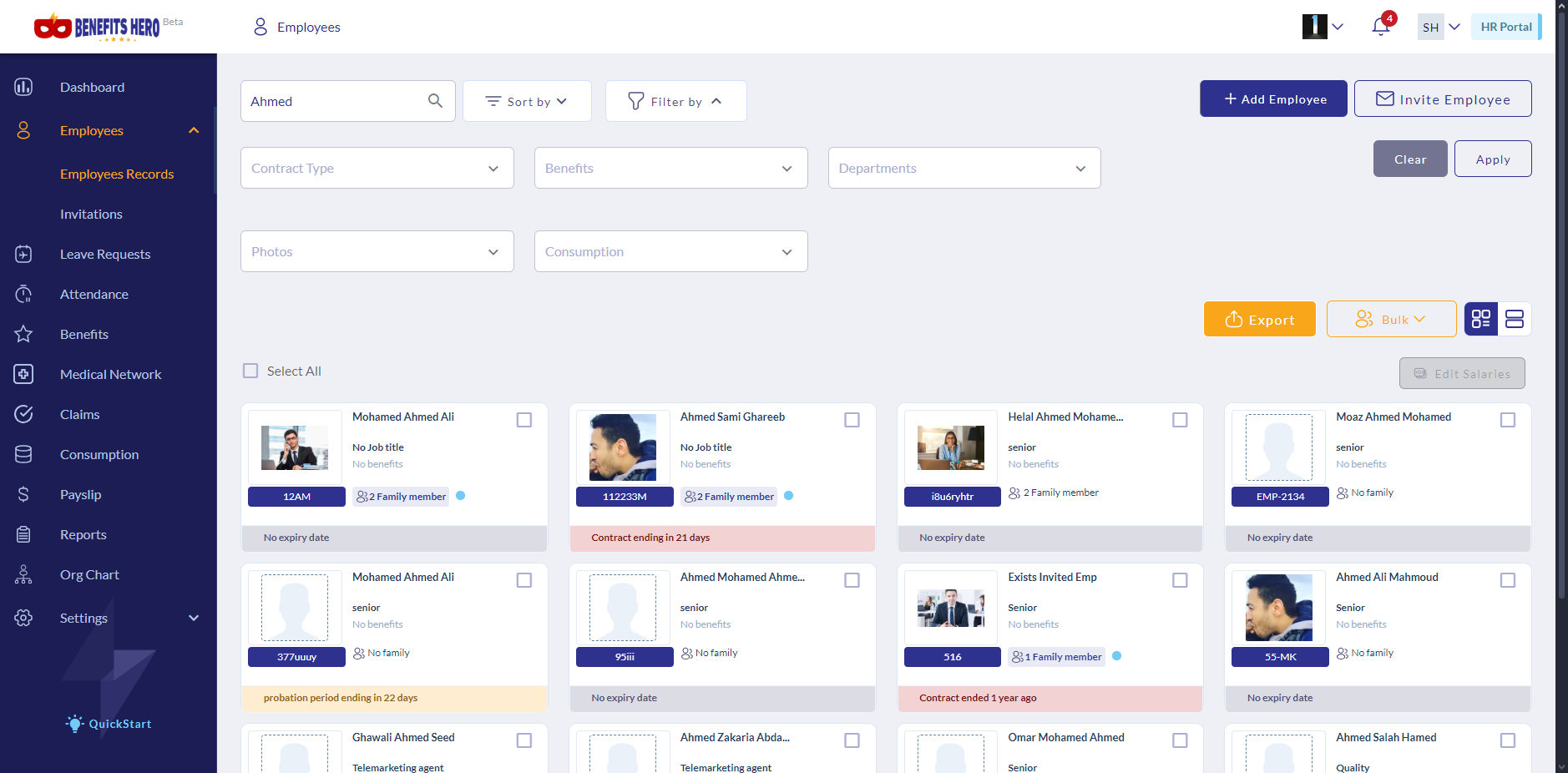This screenshot has height=773, width=1568.
Task: Click the Add Employee button
Action: [x=1273, y=99]
